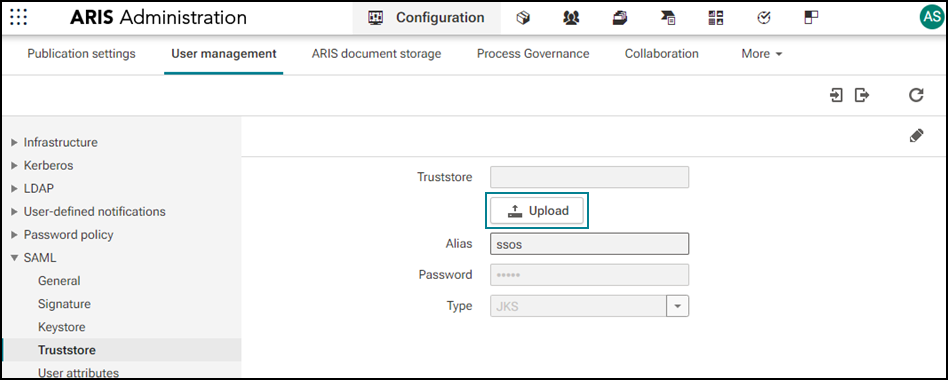
Task: Expand the Infrastructure tree node arrow
Action: click(15, 143)
